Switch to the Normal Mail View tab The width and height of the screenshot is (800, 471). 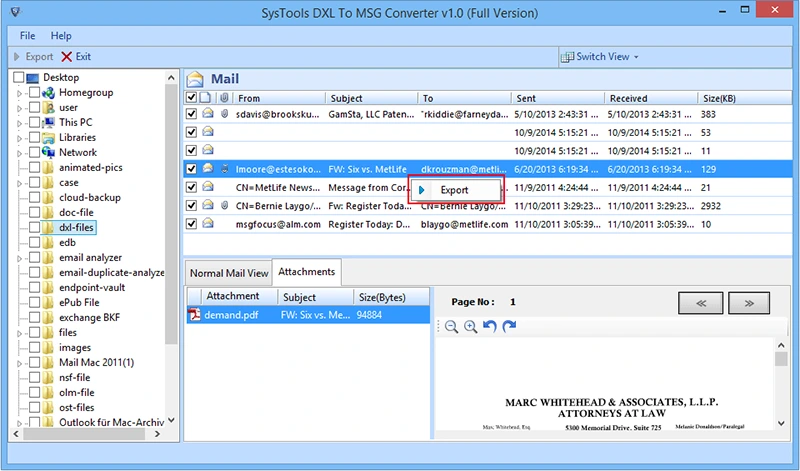pos(229,273)
